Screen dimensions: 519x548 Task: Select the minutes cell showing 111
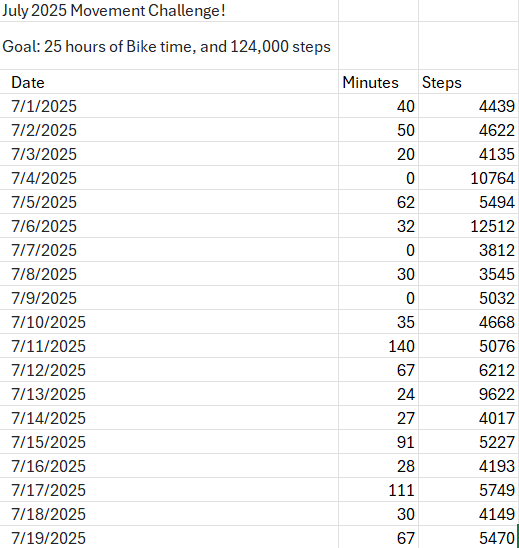[x=379, y=490]
